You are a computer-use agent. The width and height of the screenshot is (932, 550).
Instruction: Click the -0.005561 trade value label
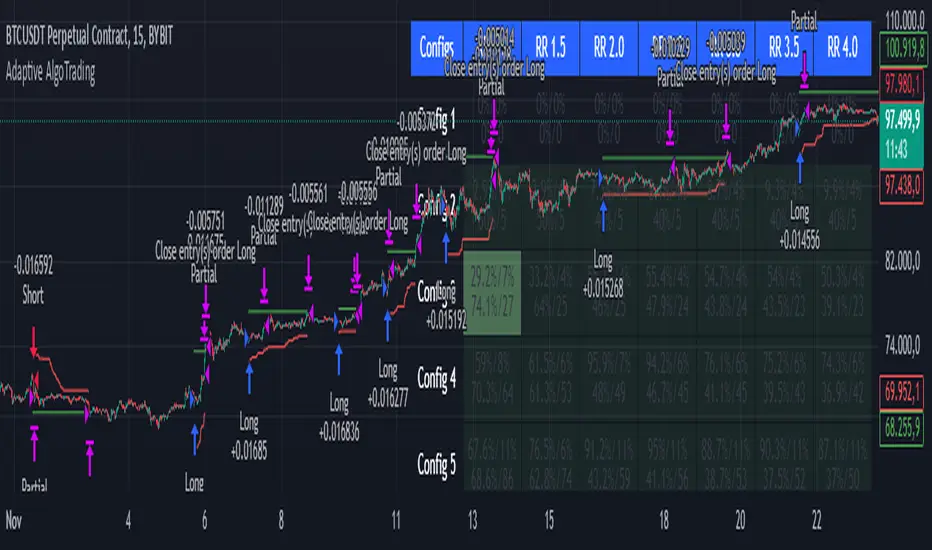click(x=308, y=193)
